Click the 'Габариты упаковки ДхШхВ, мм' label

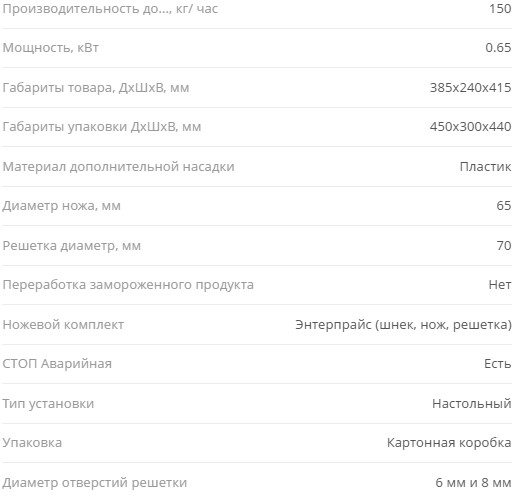pos(102,127)
